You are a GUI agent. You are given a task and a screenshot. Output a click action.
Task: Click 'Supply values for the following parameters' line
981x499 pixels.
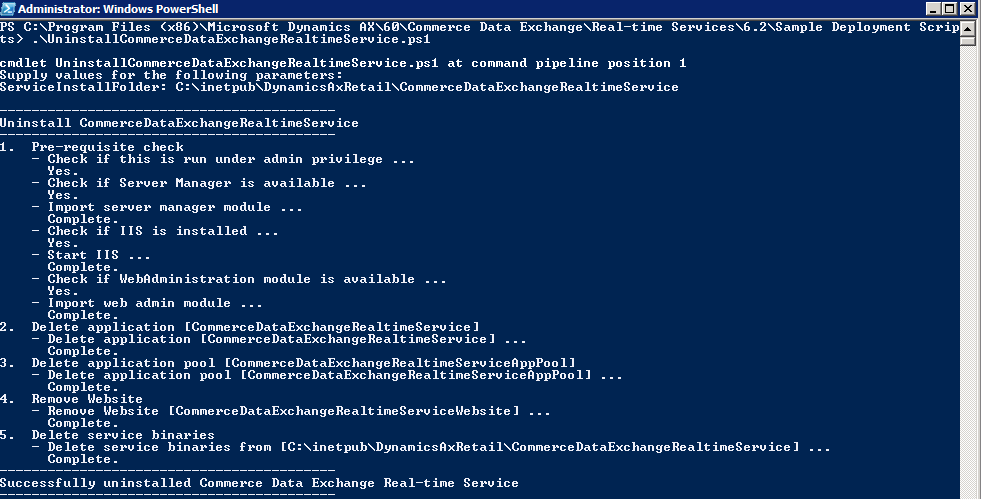pyautogui.click(x=171, y=75)
